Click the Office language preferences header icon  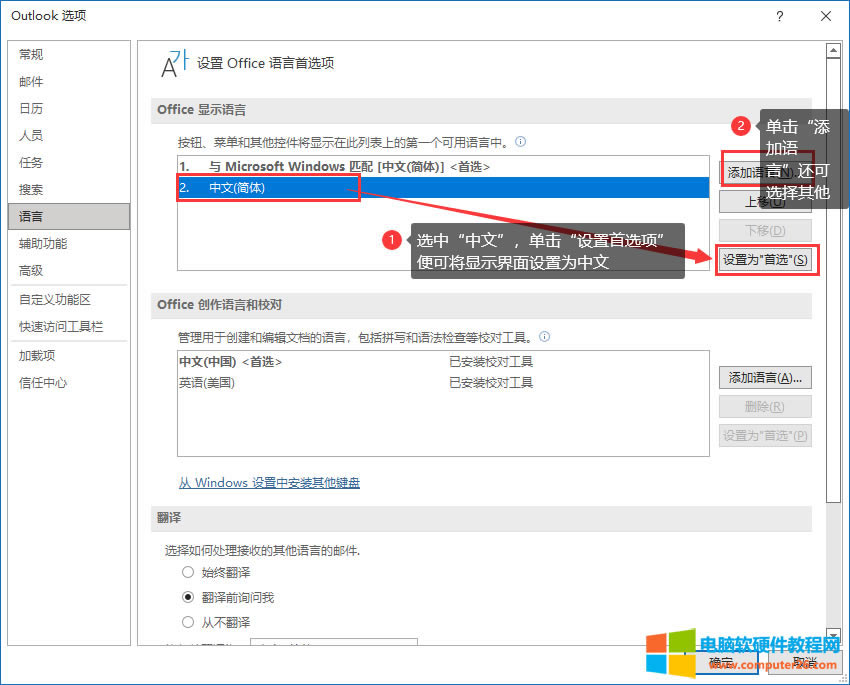click(x=175, y=63)
